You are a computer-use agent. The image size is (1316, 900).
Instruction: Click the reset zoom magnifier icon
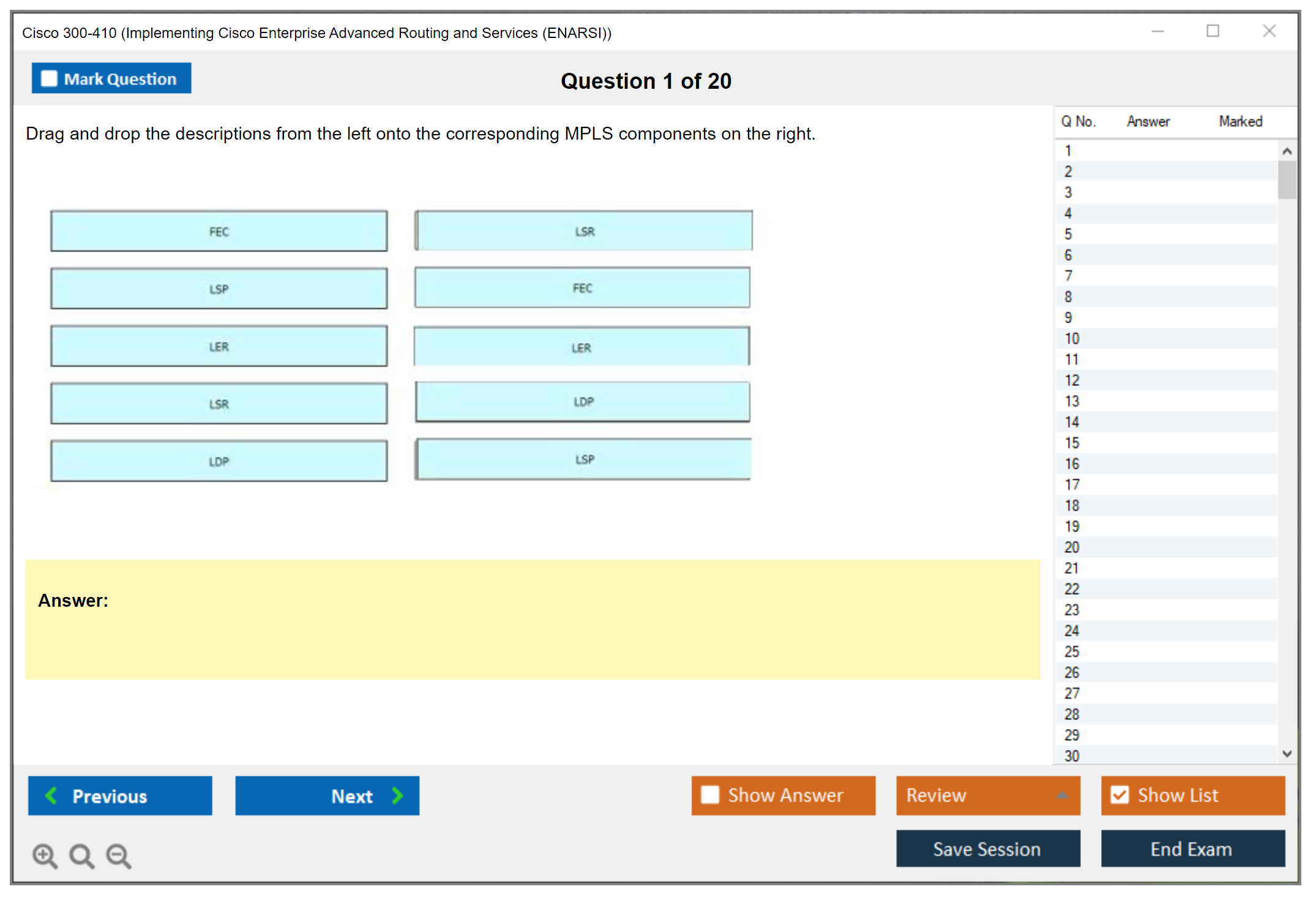tap(81, 855)
